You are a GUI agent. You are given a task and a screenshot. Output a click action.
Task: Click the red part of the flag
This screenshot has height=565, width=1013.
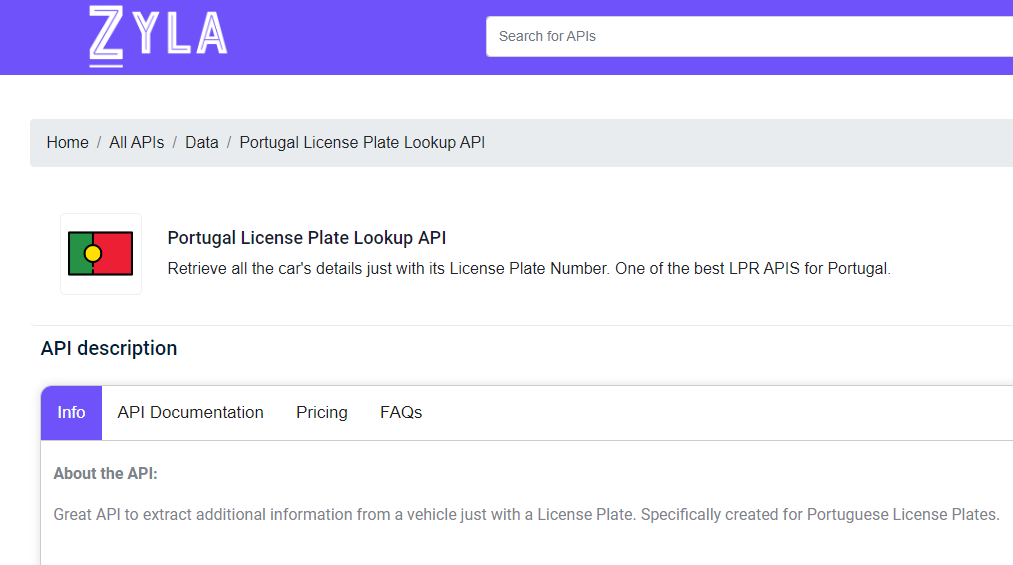point(116,254)
